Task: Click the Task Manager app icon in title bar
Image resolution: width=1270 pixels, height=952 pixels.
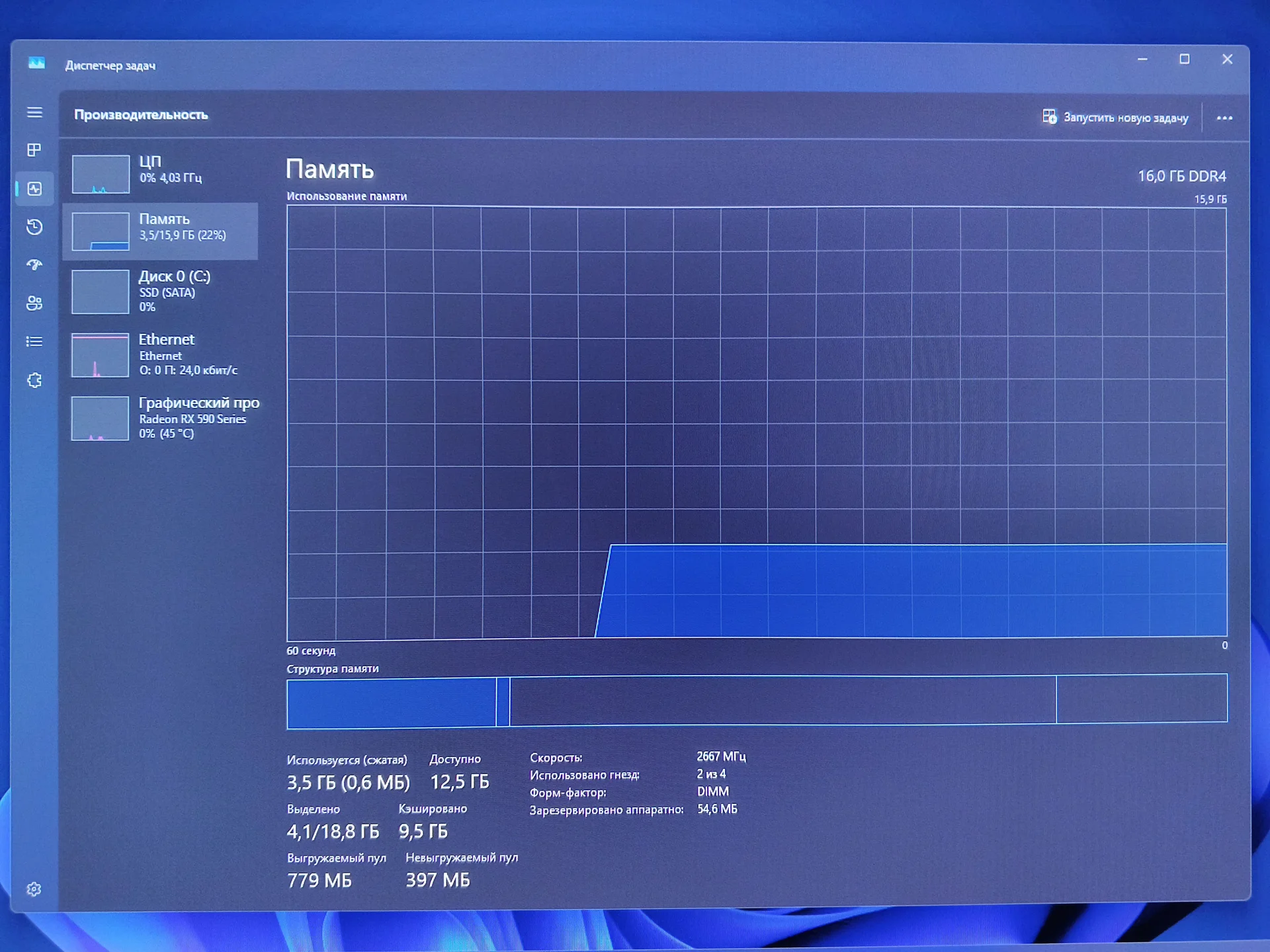Action: tap(36, 63)
